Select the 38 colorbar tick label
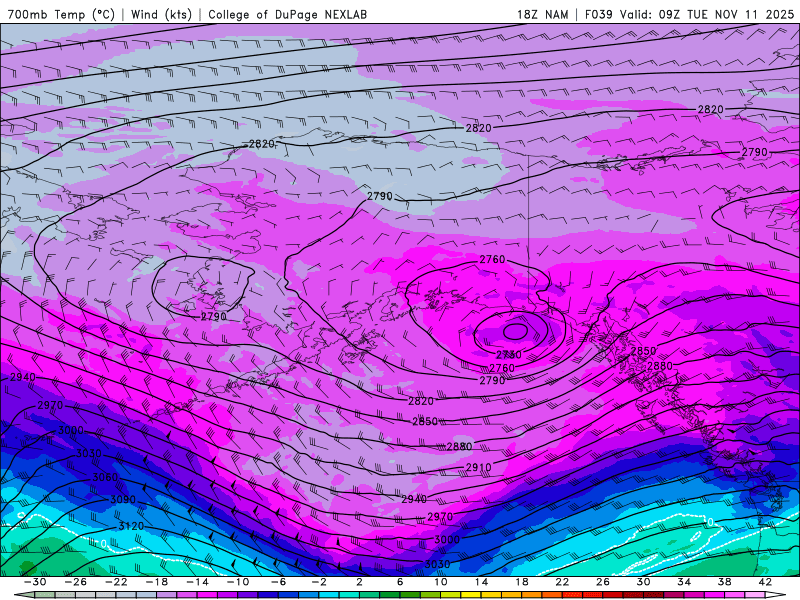Screen dimensions: 800x600 pos(724,582)
